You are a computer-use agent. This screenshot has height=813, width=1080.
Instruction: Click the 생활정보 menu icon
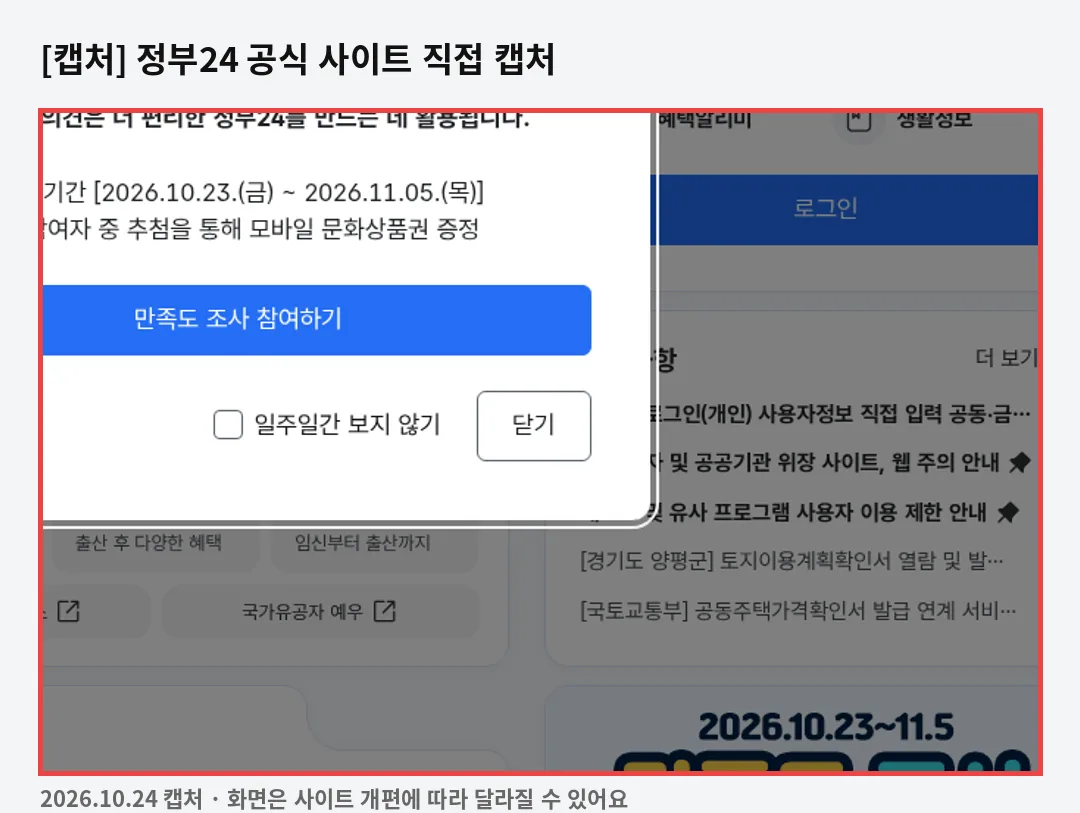click(859, 121)
